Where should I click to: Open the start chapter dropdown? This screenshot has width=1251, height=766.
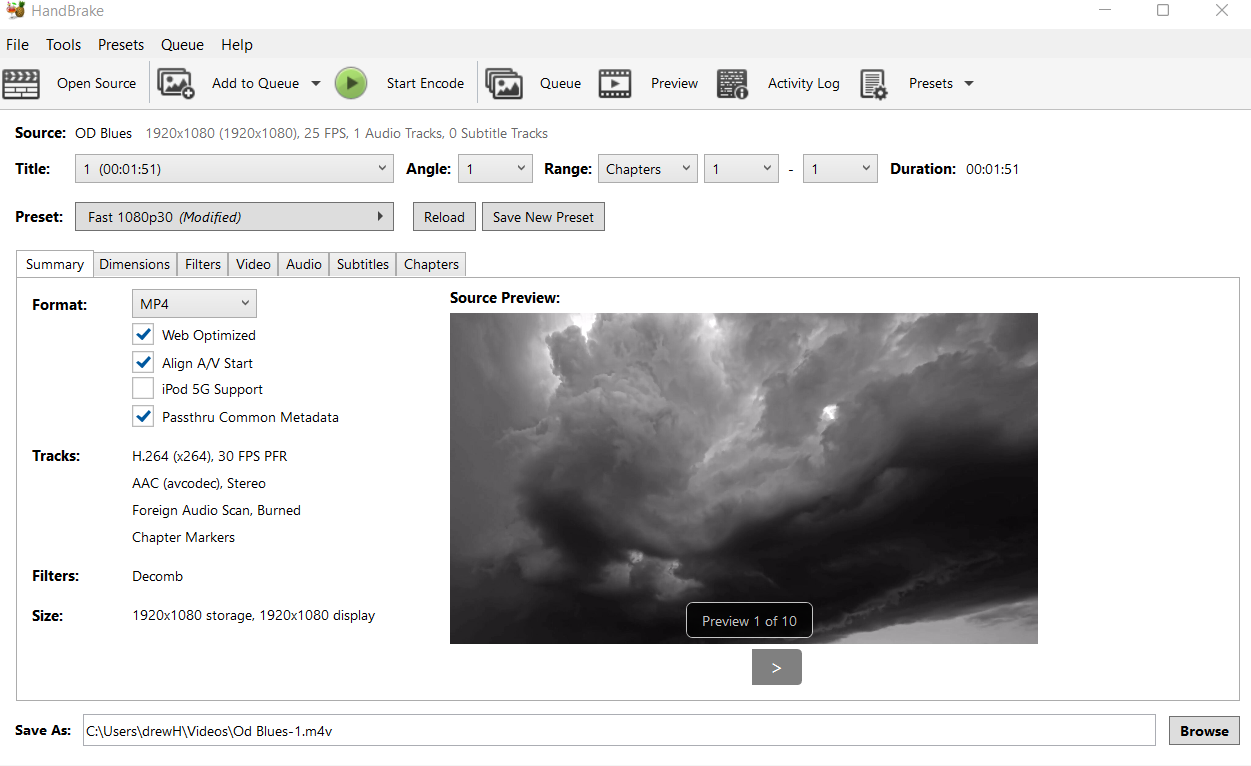(741, 169)
